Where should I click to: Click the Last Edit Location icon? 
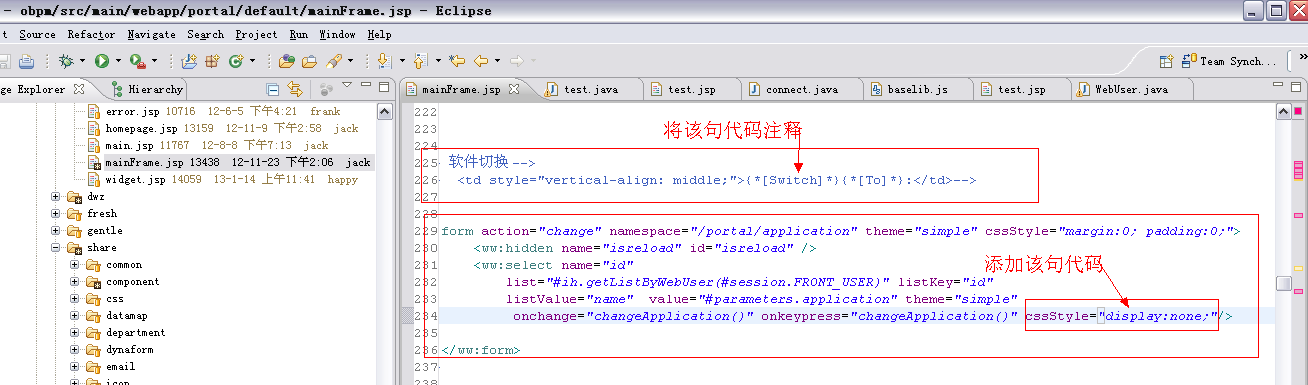tap(457, 61)
